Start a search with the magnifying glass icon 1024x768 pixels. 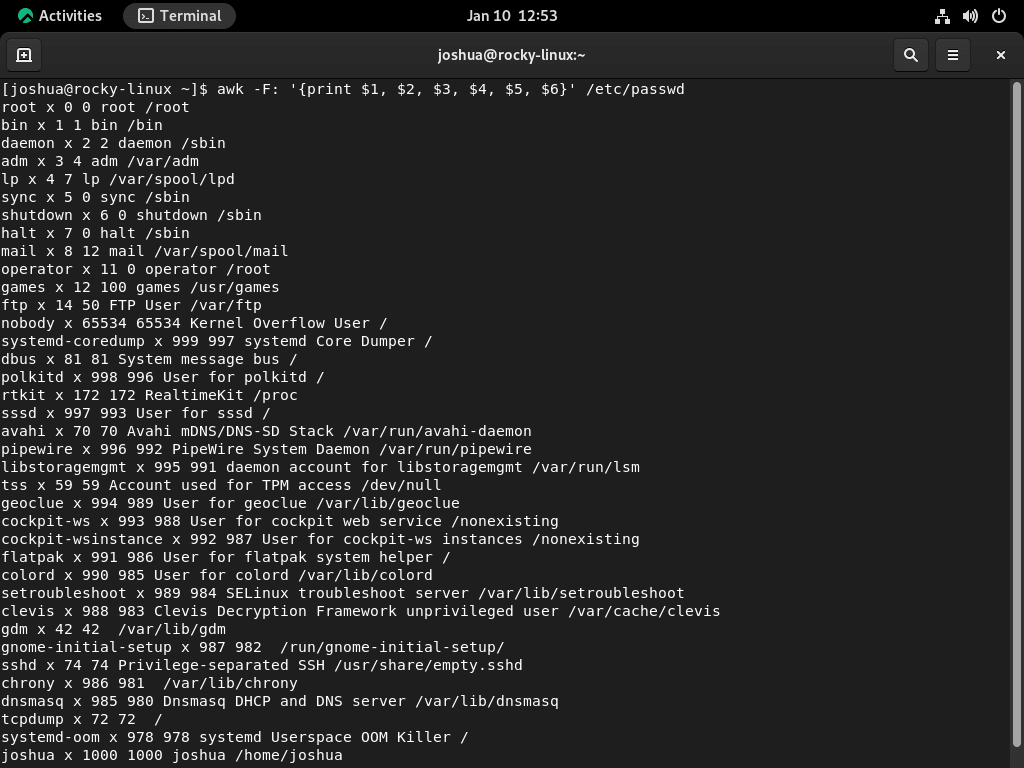pyautogui.click(x=910, y=55)
